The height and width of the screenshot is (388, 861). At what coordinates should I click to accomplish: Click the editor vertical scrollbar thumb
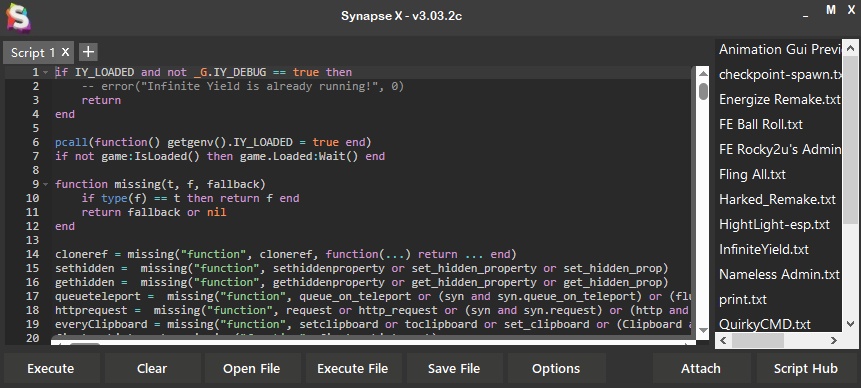703,91
